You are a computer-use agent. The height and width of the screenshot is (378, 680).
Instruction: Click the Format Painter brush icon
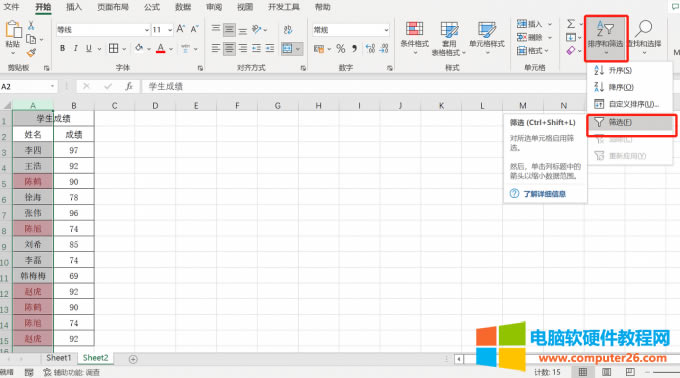point(31,52)
